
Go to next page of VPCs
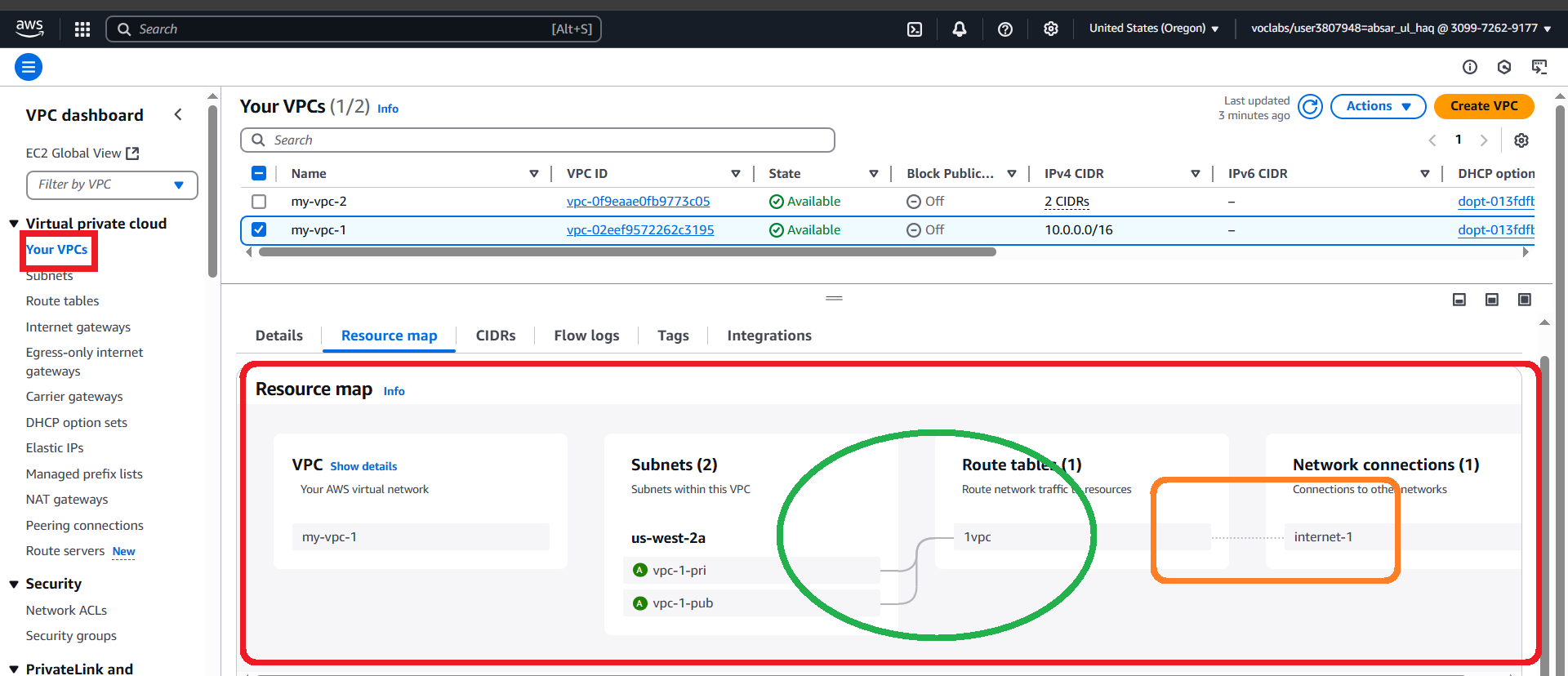pos(1484,140)
